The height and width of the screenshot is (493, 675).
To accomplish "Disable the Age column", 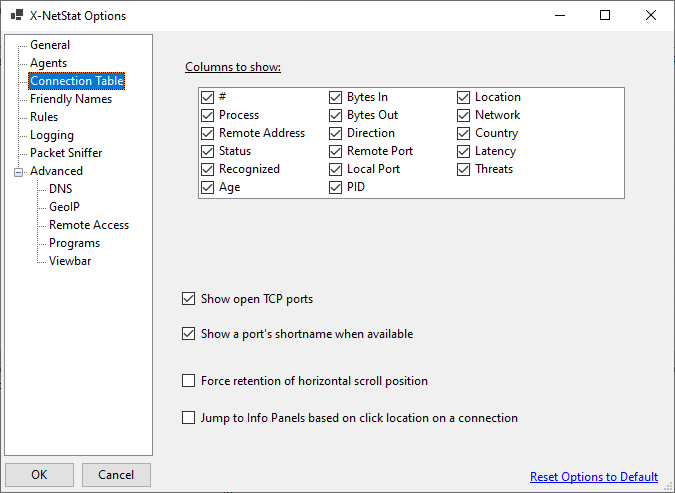I will pyautogui.click(x=207, y=188).
